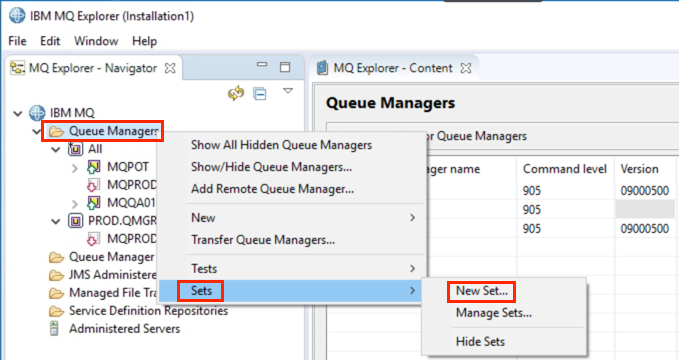Select Sets in the context menu
The width and height of the screenshot is (679, 360).
(x=290, y=291)
